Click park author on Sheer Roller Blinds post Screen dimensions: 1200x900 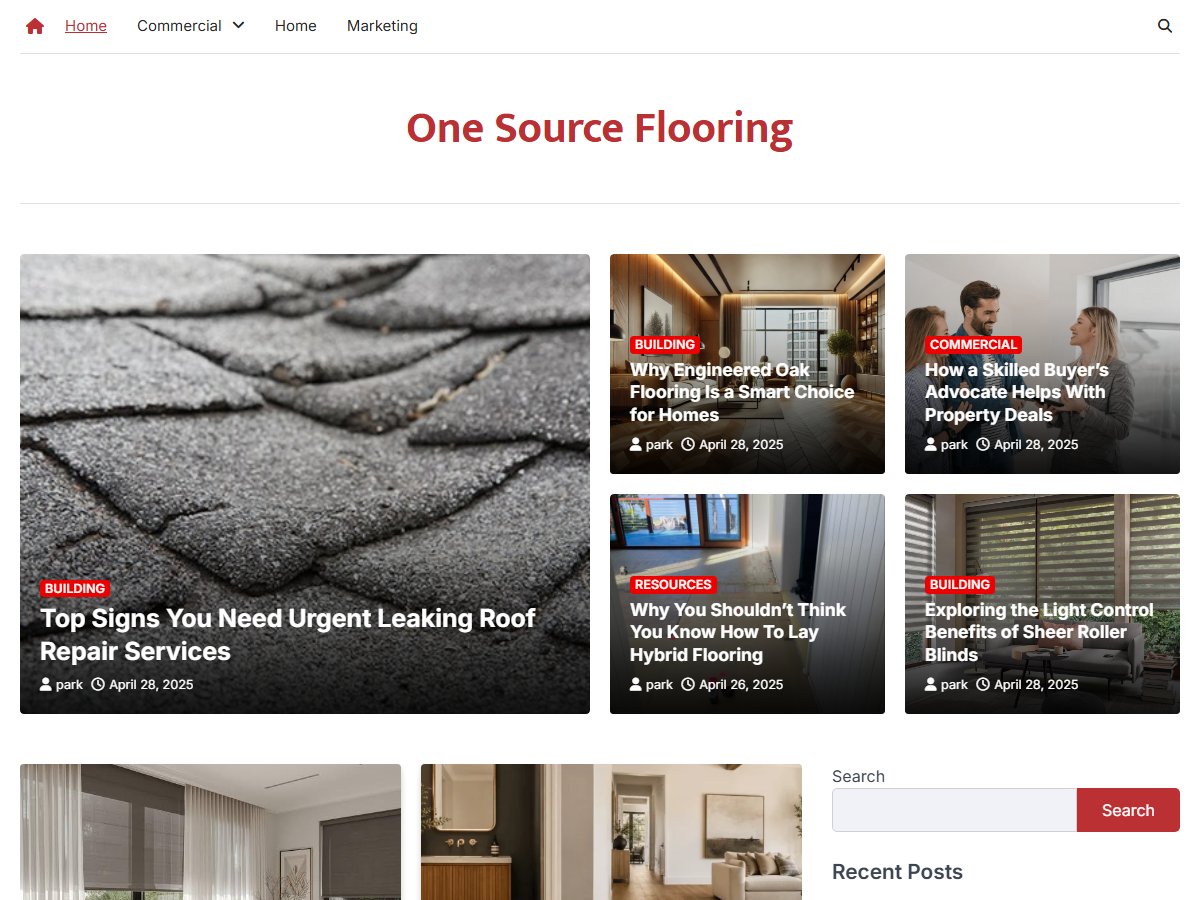tap(954, 685)
